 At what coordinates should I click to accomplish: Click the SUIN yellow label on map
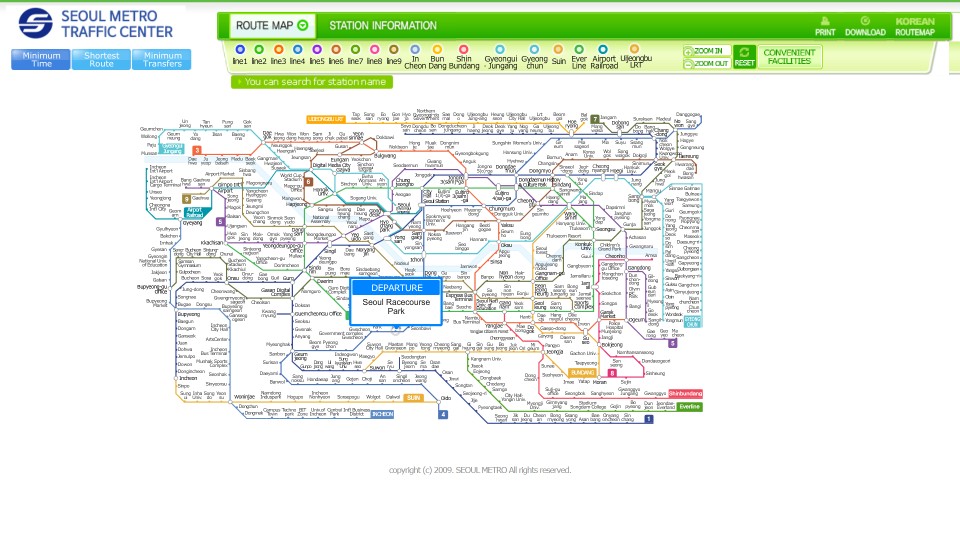tap(413, 398)
